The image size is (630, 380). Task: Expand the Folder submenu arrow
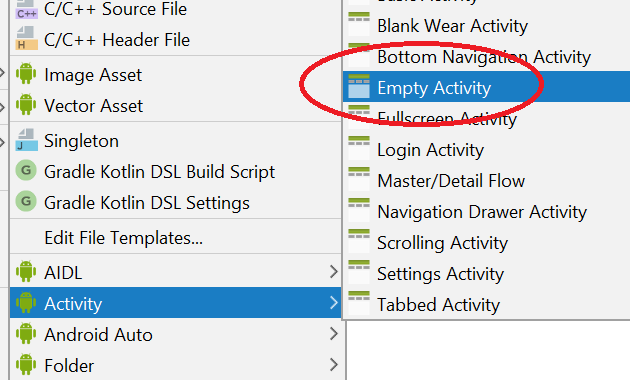click(x=333, y=364)
